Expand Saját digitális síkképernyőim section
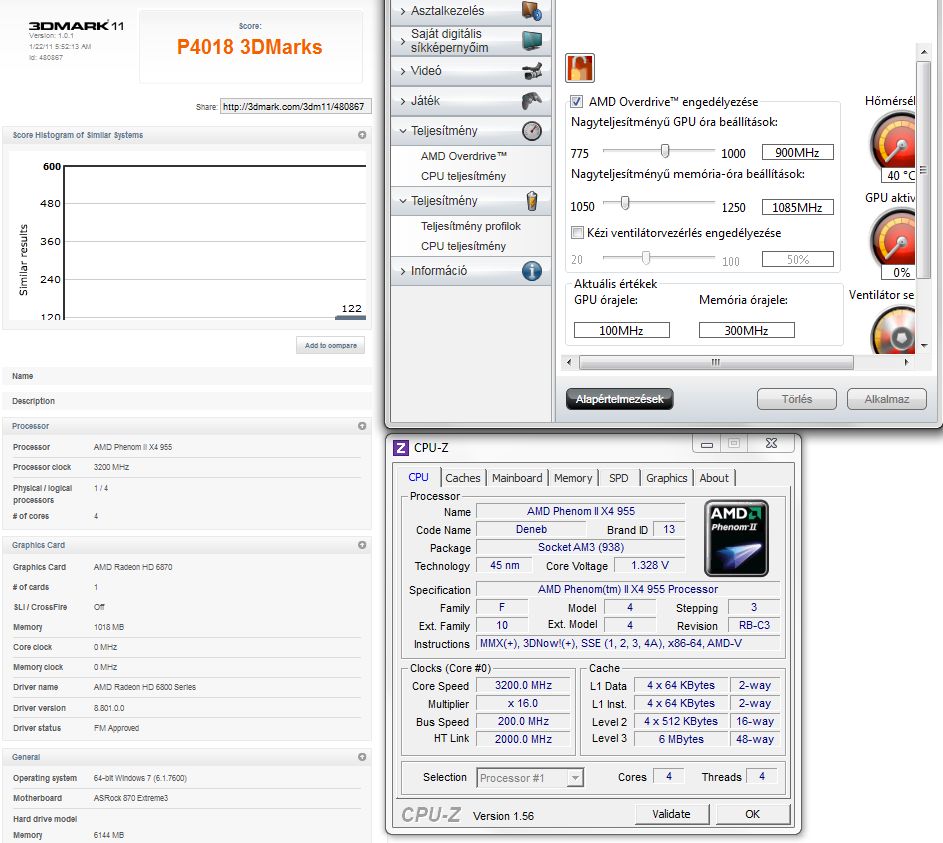Viewport: 943px width, 843px height. (471, 41)
